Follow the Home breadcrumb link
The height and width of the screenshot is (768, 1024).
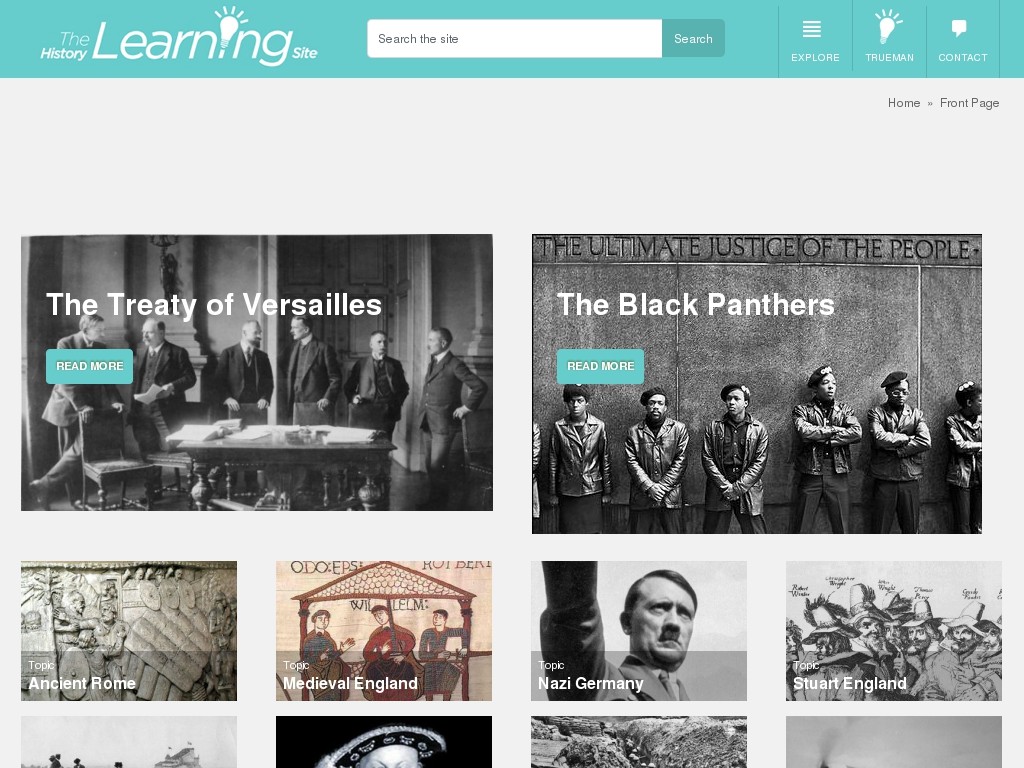point(904,103)
